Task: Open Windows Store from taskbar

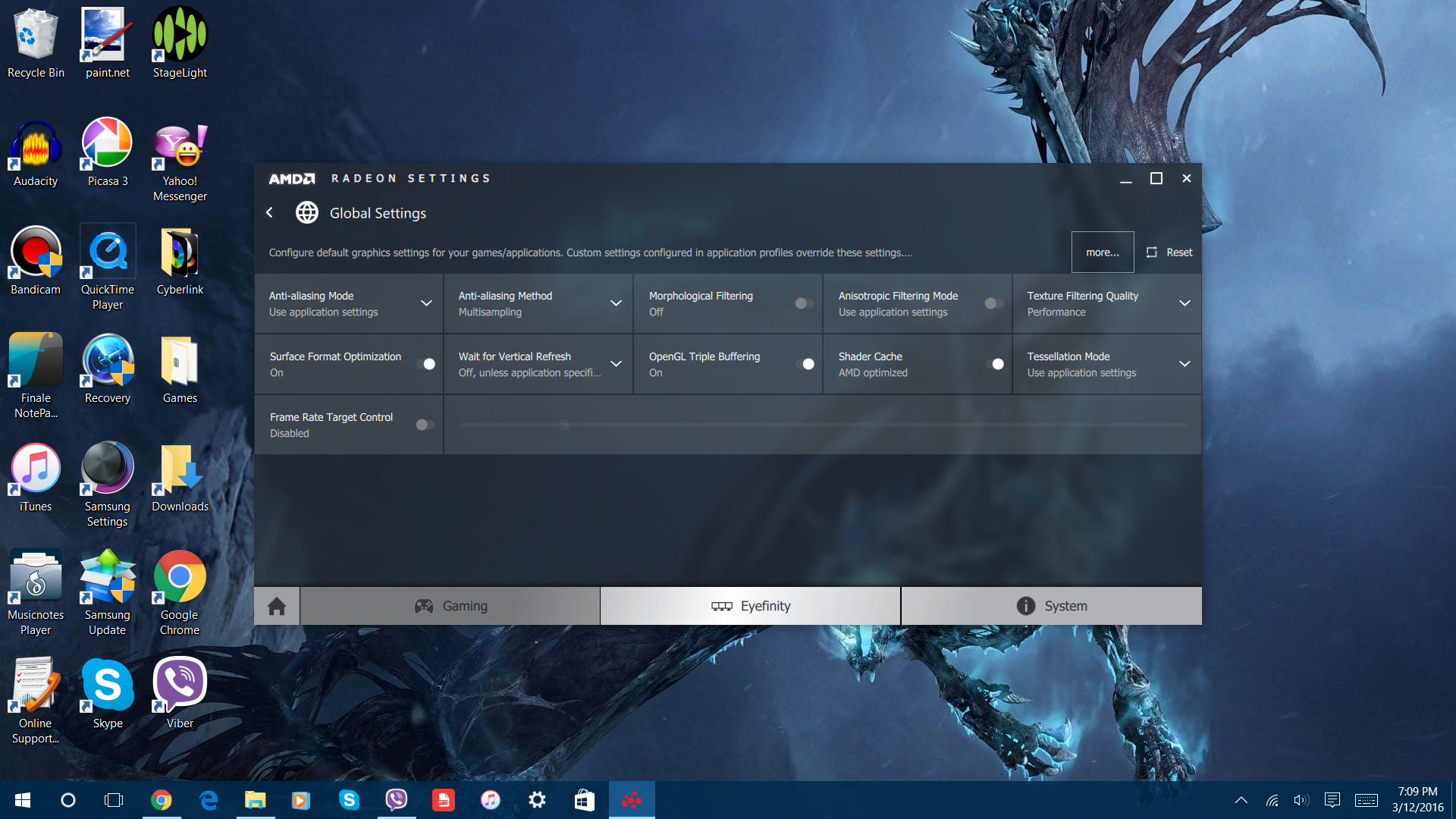Action: (x=585, y=800)
